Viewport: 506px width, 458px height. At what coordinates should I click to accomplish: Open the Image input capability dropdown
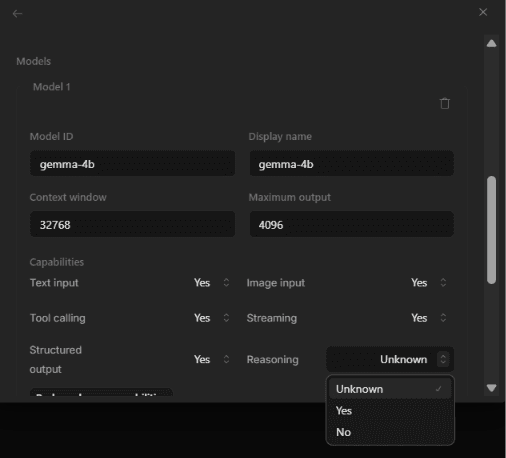coord(429,283)
